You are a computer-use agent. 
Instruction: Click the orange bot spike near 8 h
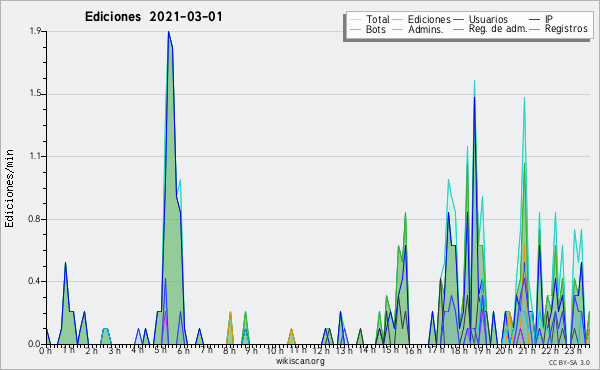pyautogui.click(x=230, y=313)
